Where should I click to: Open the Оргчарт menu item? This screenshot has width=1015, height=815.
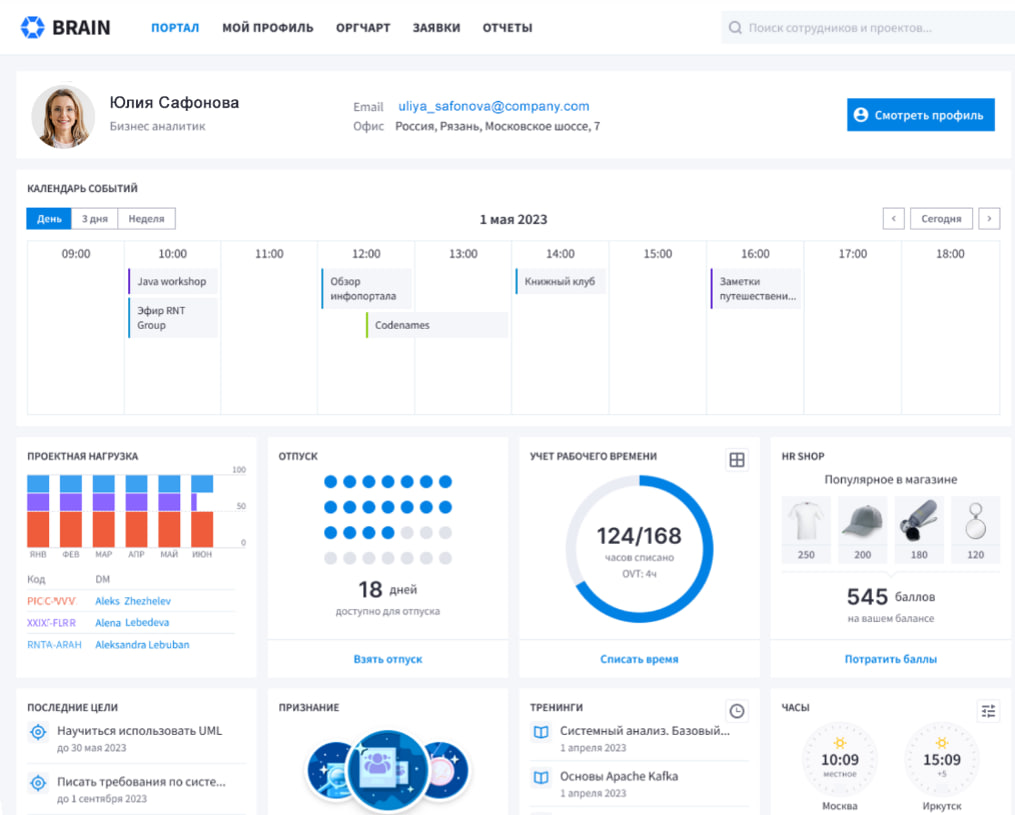(x=363, y=28)
